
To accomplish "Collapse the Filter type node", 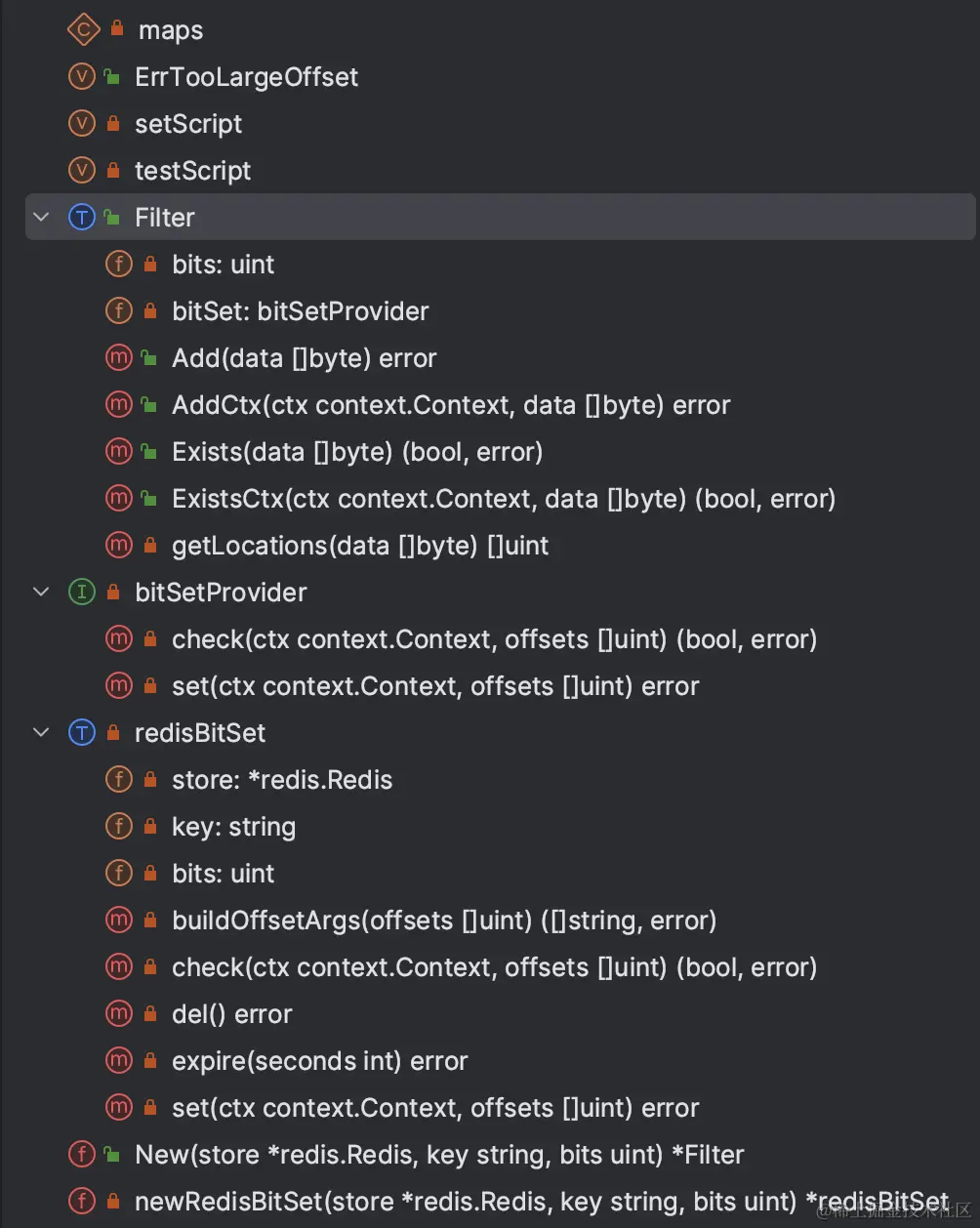I will [41, 218].
